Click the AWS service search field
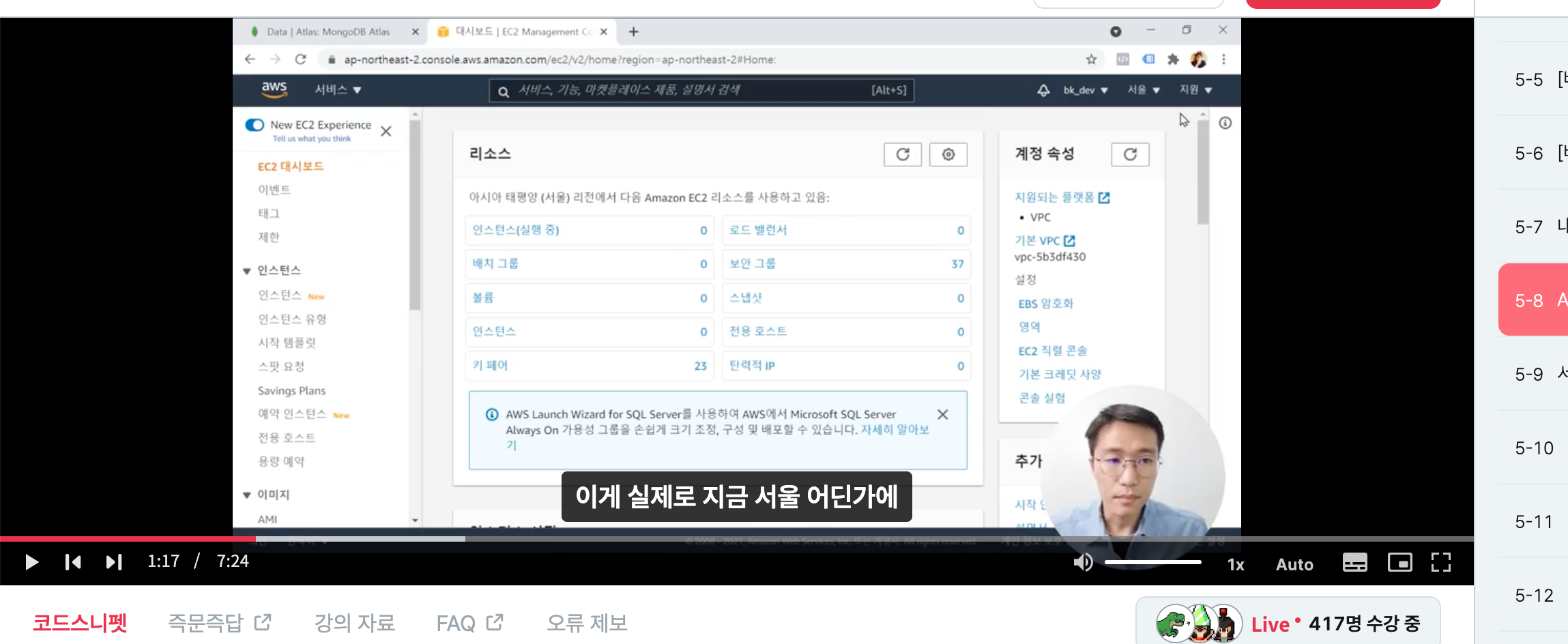Screen dimensions: 1568x644 (x=701, y=90)
